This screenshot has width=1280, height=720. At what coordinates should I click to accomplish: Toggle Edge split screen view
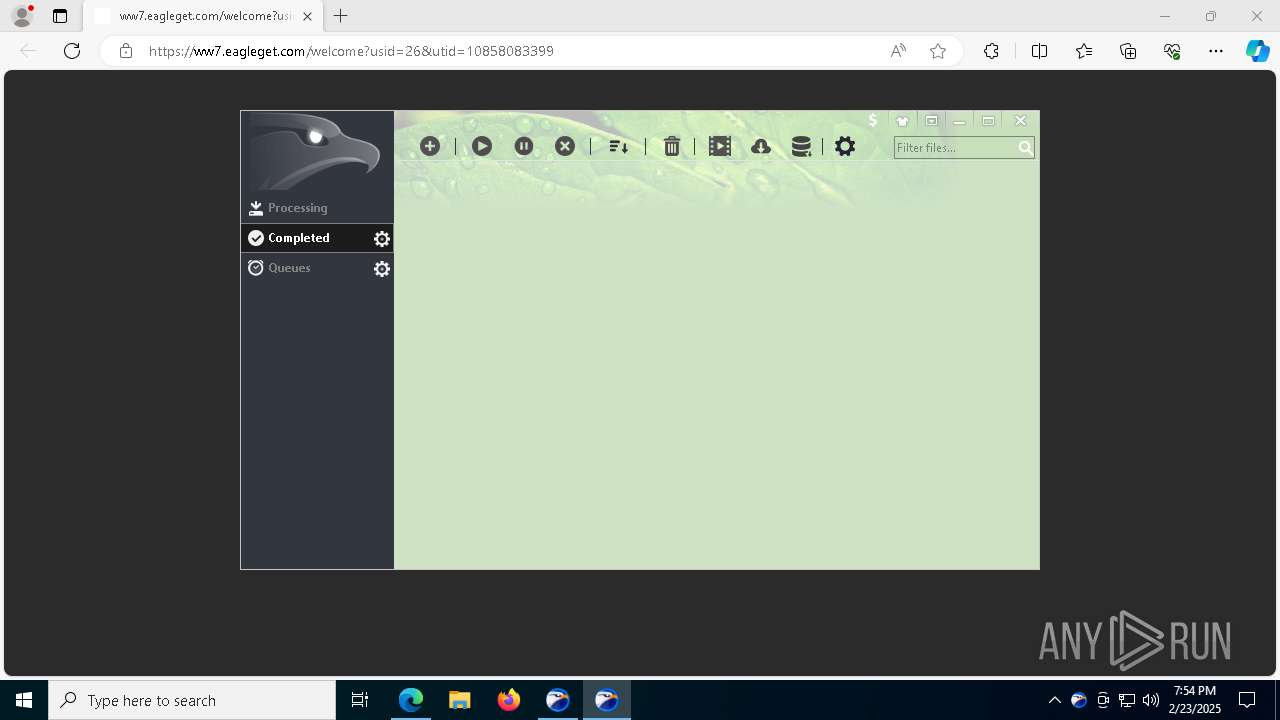point(1039,51)
